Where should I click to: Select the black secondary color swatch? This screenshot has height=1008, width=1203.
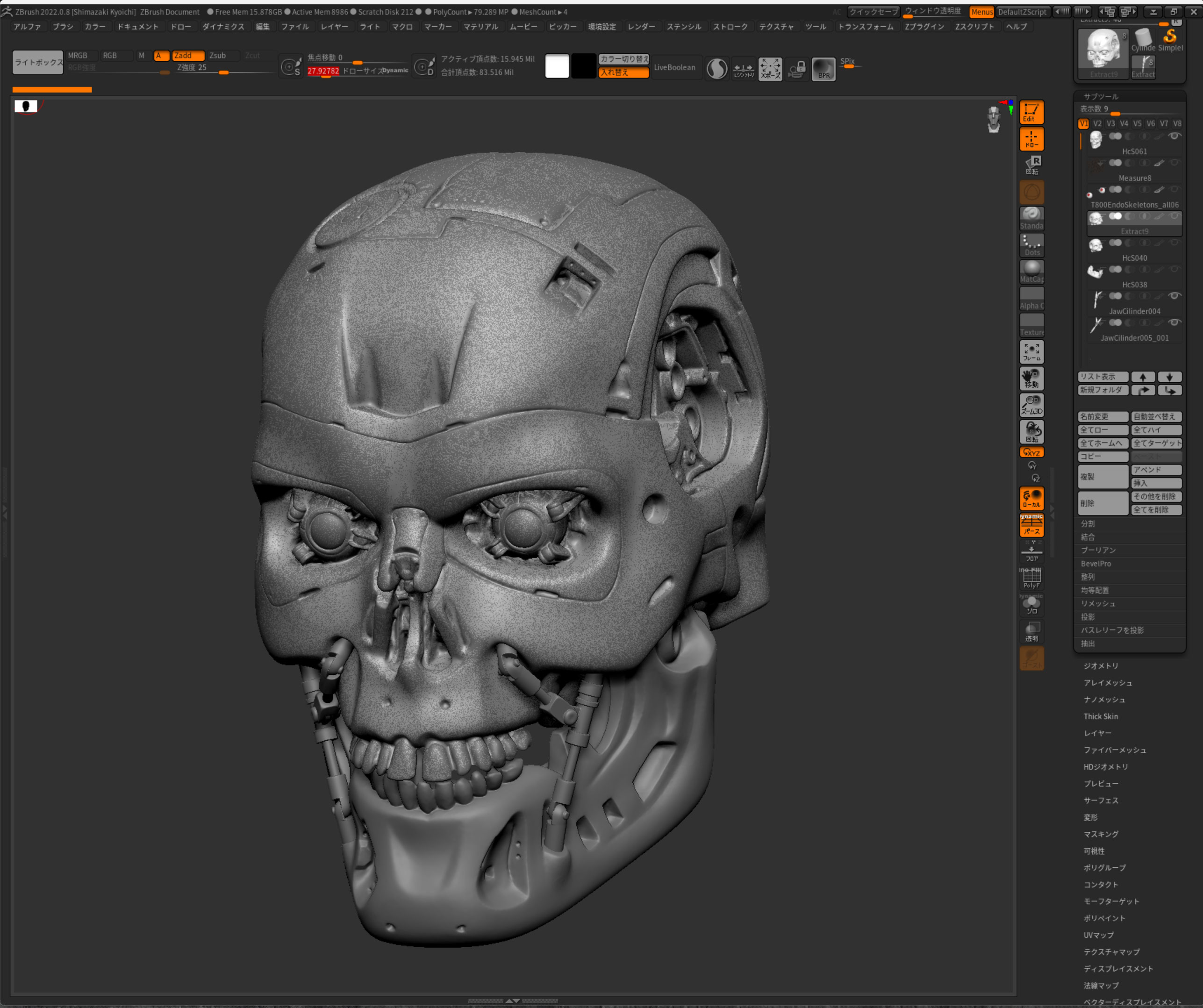(584, 66)
